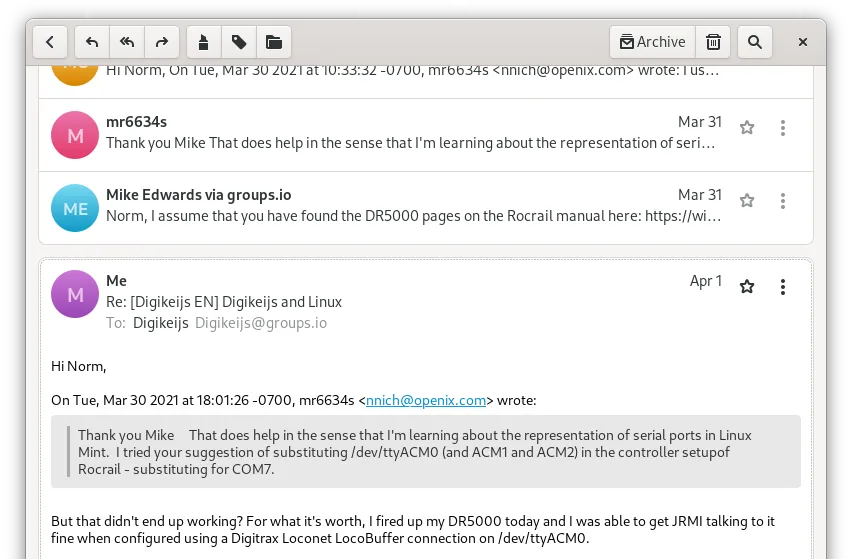This screenshot has height=559, width=852.
Task: Click the subject 'Re: [Digikeijs EN] Digikeijs and Linux'
Action: click(x=224, y=302)
